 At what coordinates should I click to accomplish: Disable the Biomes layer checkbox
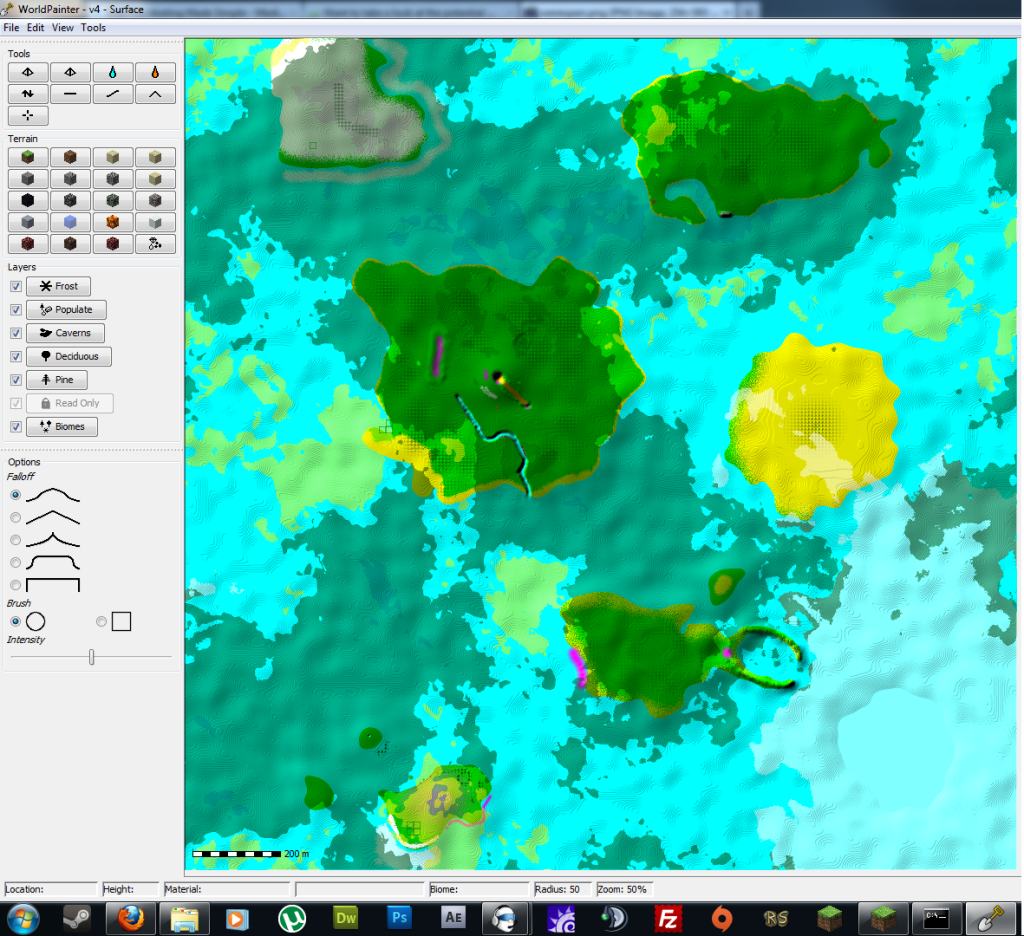[16, 427]
